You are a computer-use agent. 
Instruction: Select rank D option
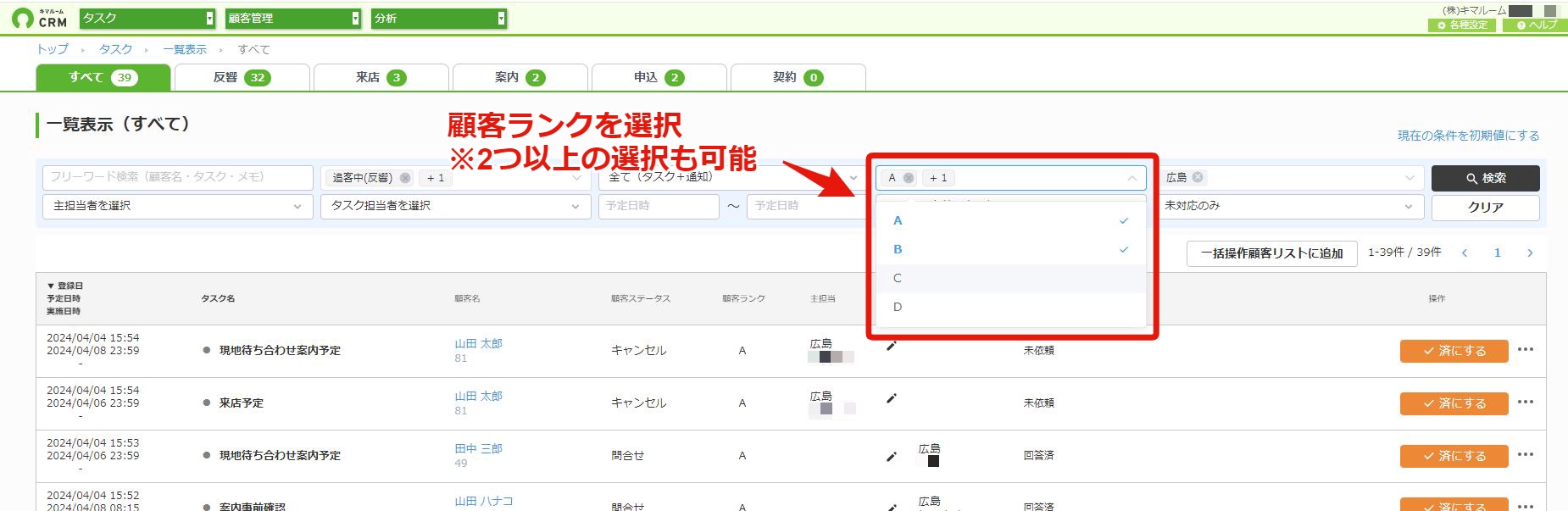point(1010,307)
